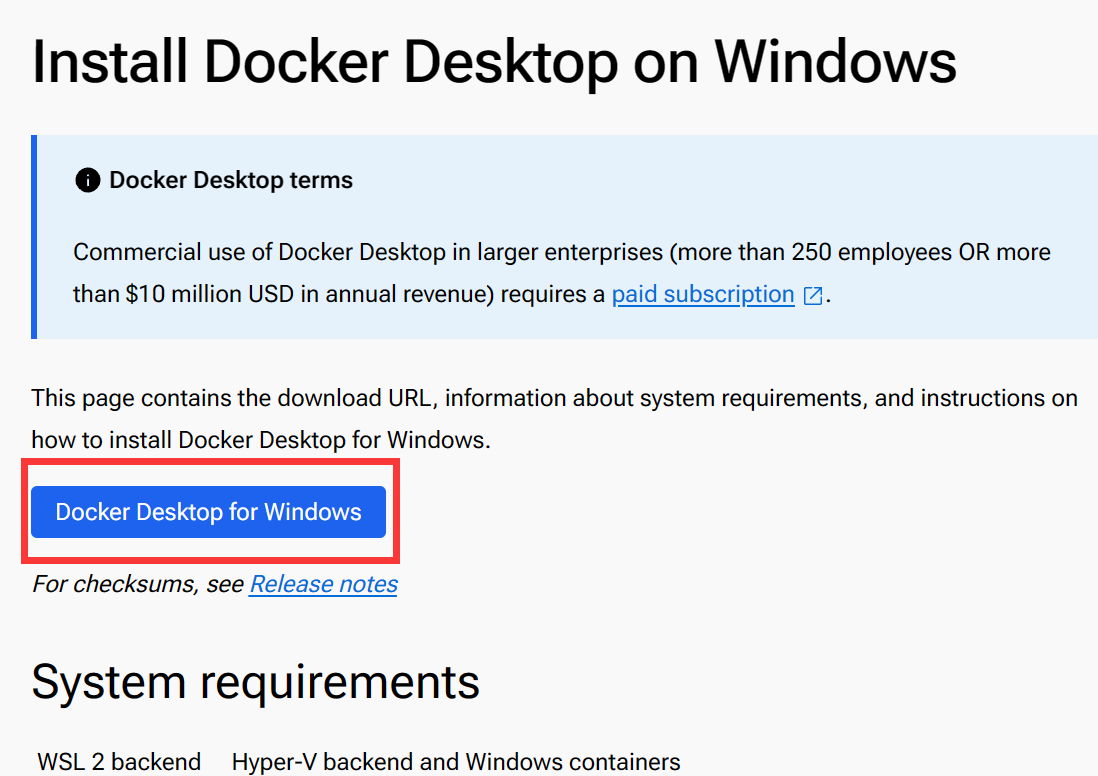Click the "For checksums, see" text
1098x776 pixels.
point(138,584)
